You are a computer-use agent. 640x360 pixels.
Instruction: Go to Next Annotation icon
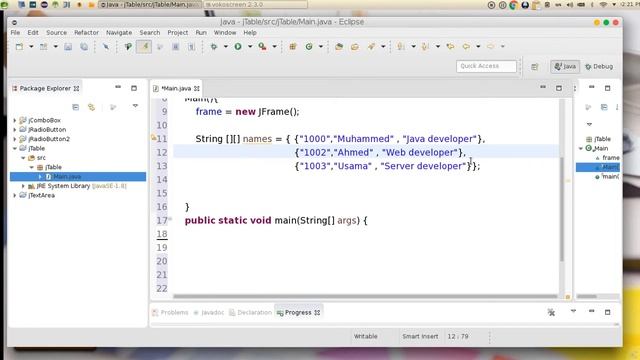401,47
